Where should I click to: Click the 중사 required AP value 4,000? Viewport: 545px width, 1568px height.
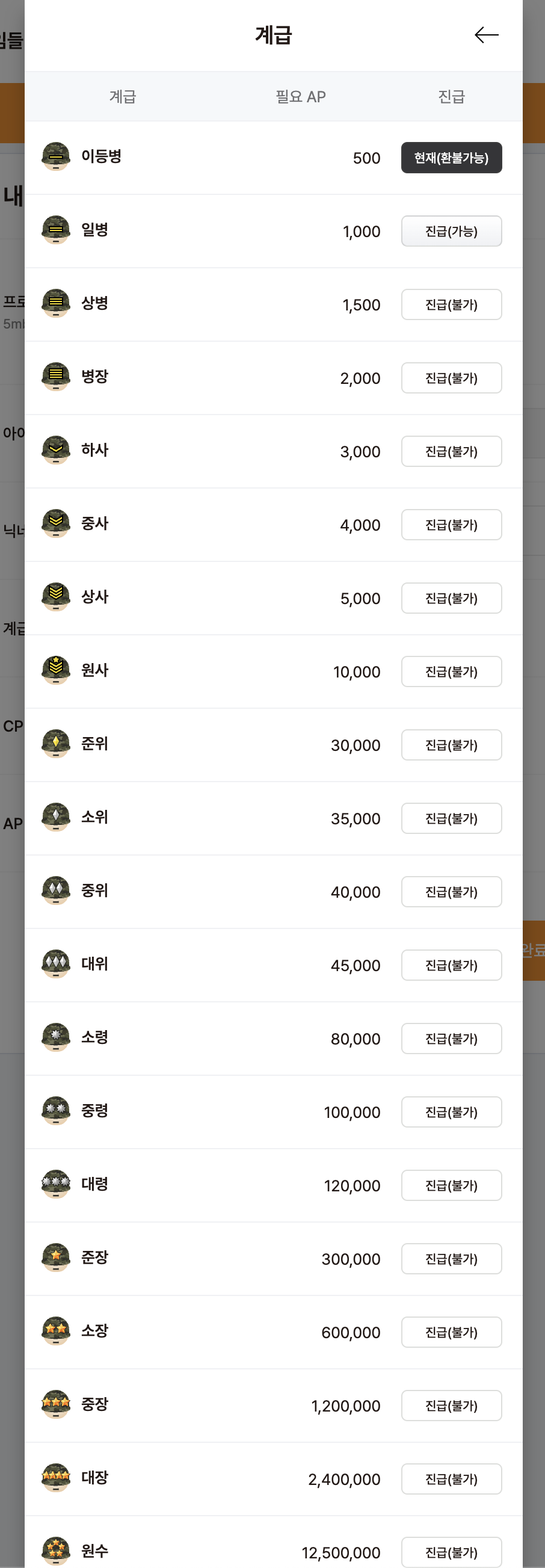(360, 525)
